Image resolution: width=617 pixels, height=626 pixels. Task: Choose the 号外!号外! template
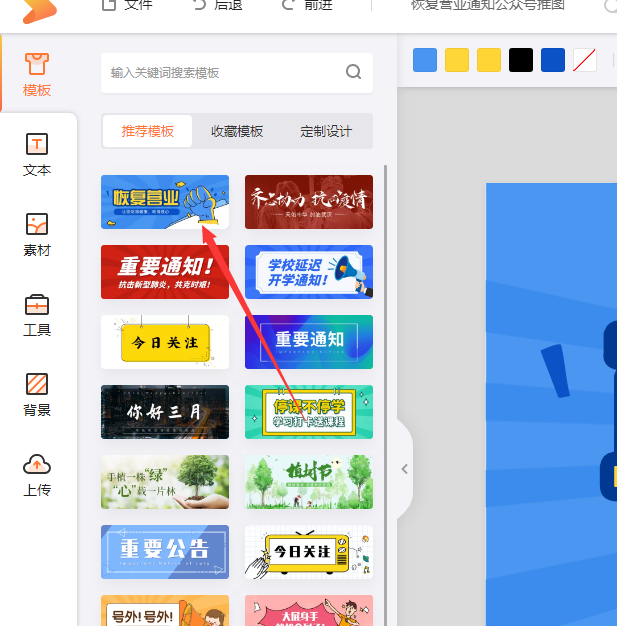(165, 610)
